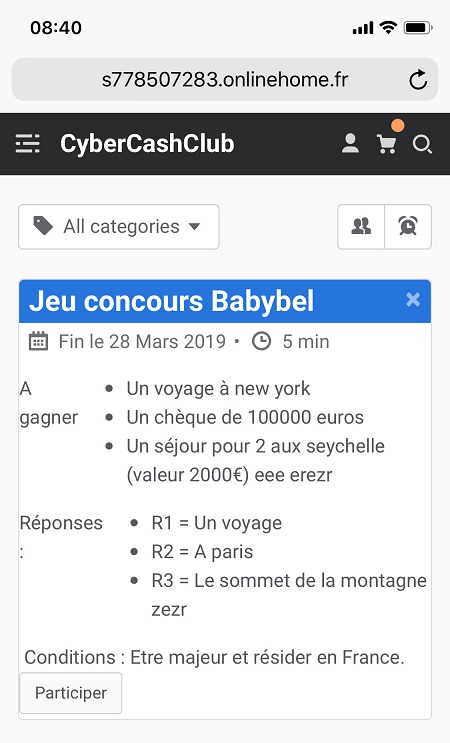450x743 pixels.
Task: Open the Jeu concours Babybel heading
Action: [171, 300]
